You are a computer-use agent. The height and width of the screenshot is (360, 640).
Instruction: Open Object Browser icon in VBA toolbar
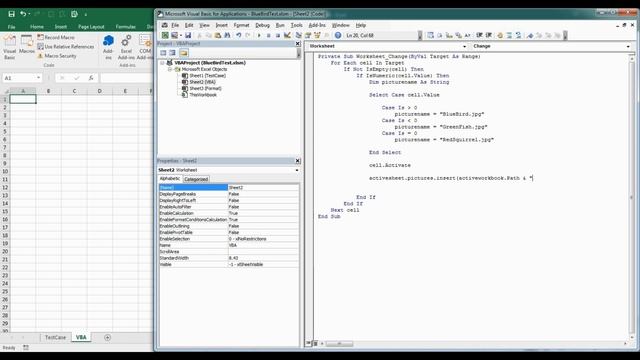[x=317, y=36]
